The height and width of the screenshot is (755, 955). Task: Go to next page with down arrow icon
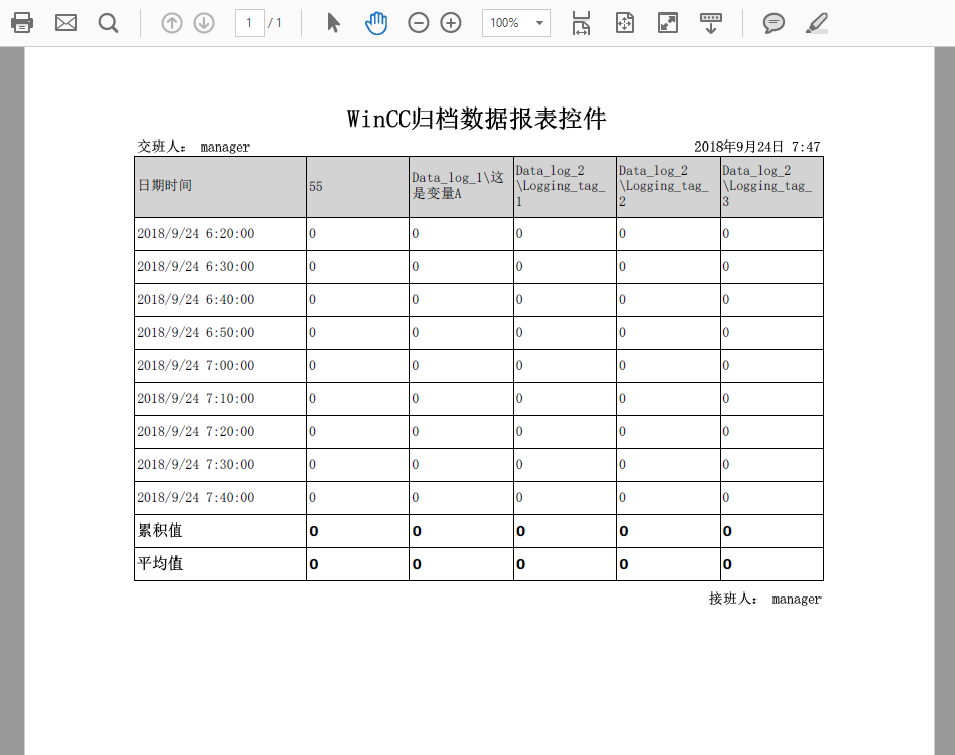tap(204, 22)
